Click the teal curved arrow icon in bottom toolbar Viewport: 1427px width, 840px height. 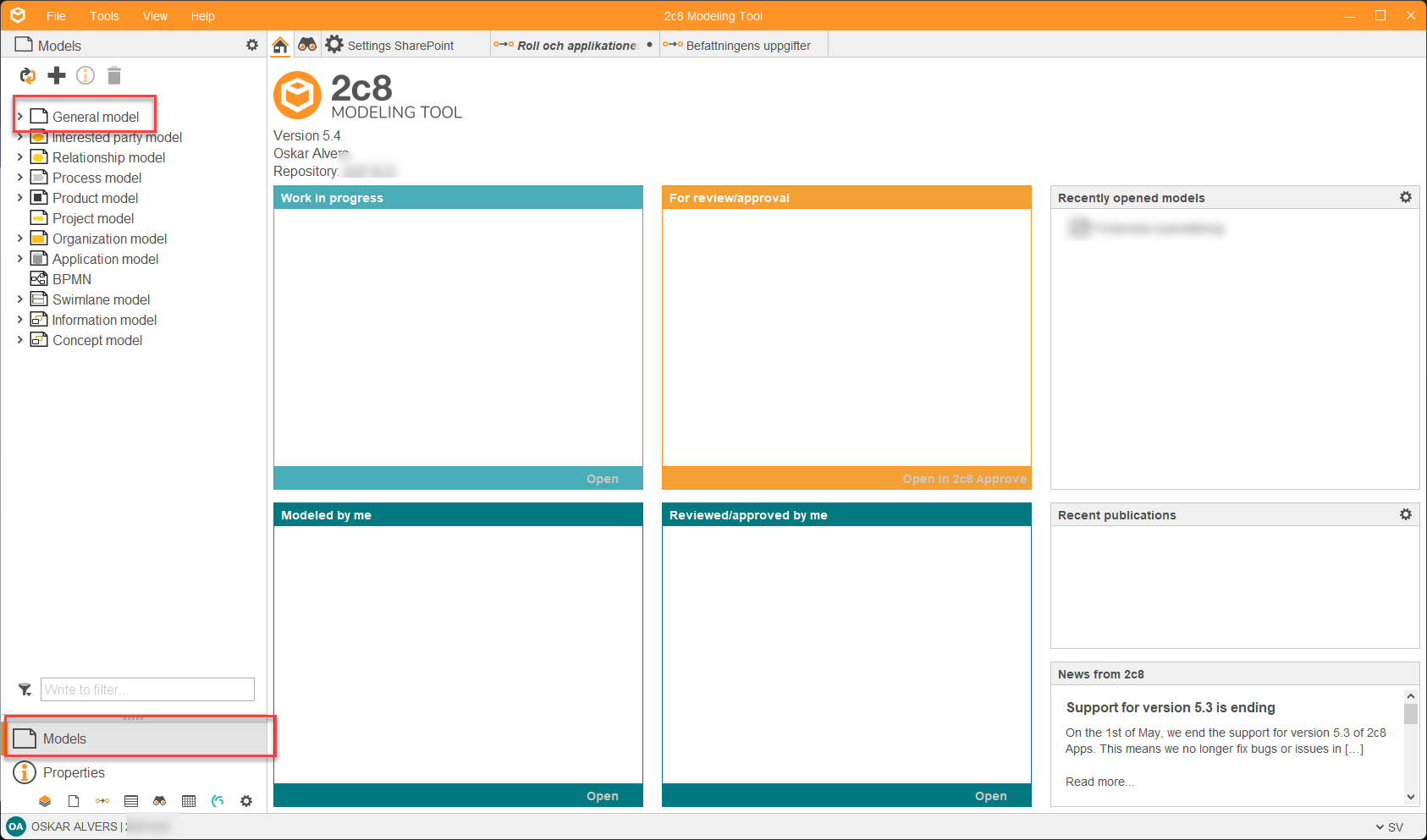tap(218, 801)
